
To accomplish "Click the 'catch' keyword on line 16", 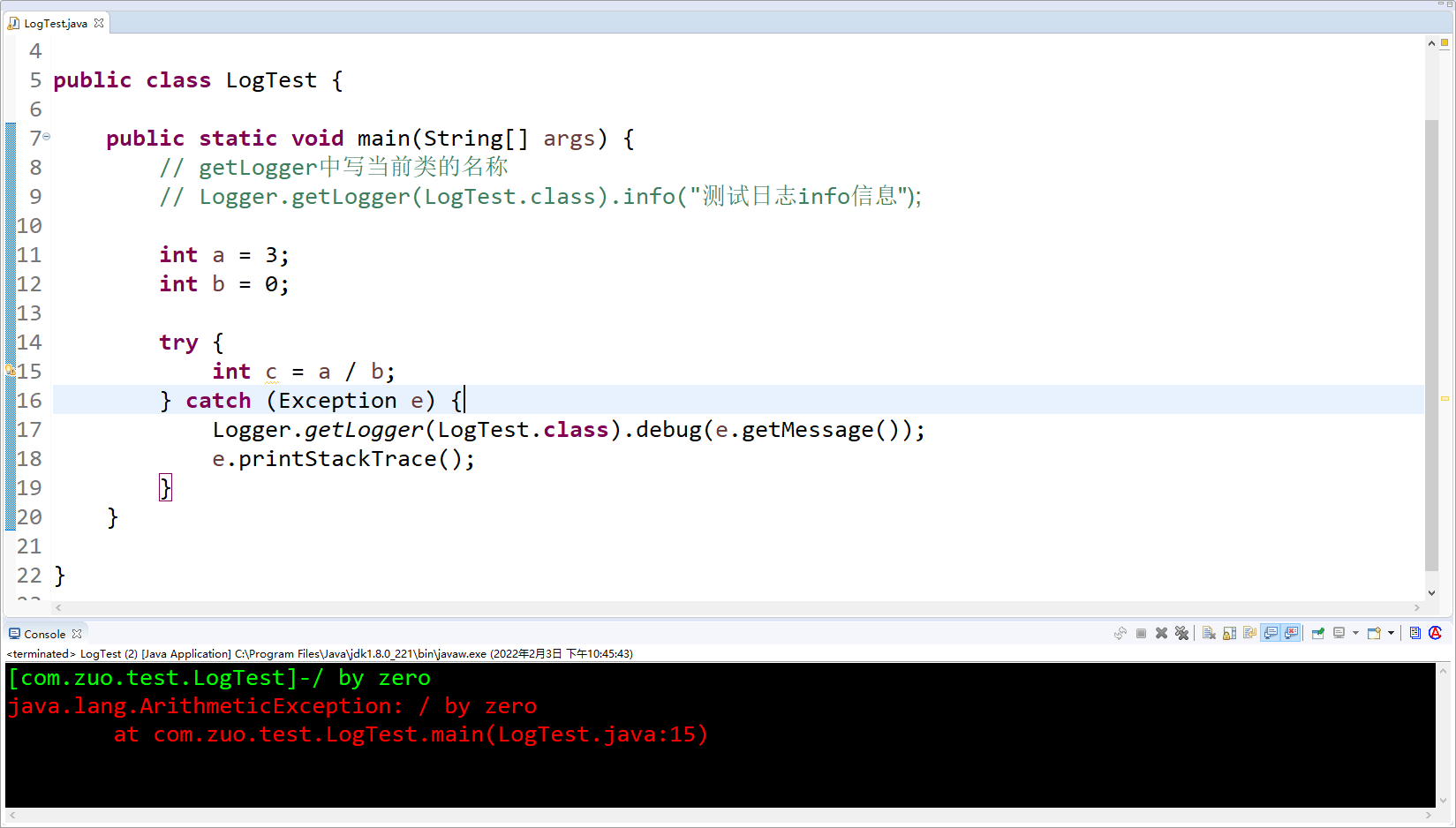I will point(218,401).
